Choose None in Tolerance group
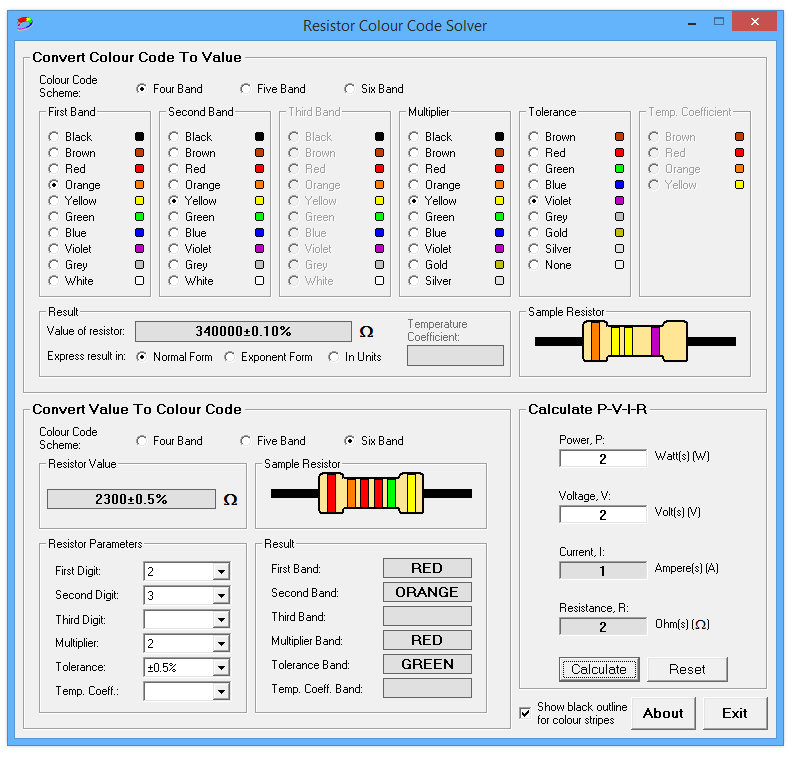Viewport: 797px width, 761px height. [550, 265]
